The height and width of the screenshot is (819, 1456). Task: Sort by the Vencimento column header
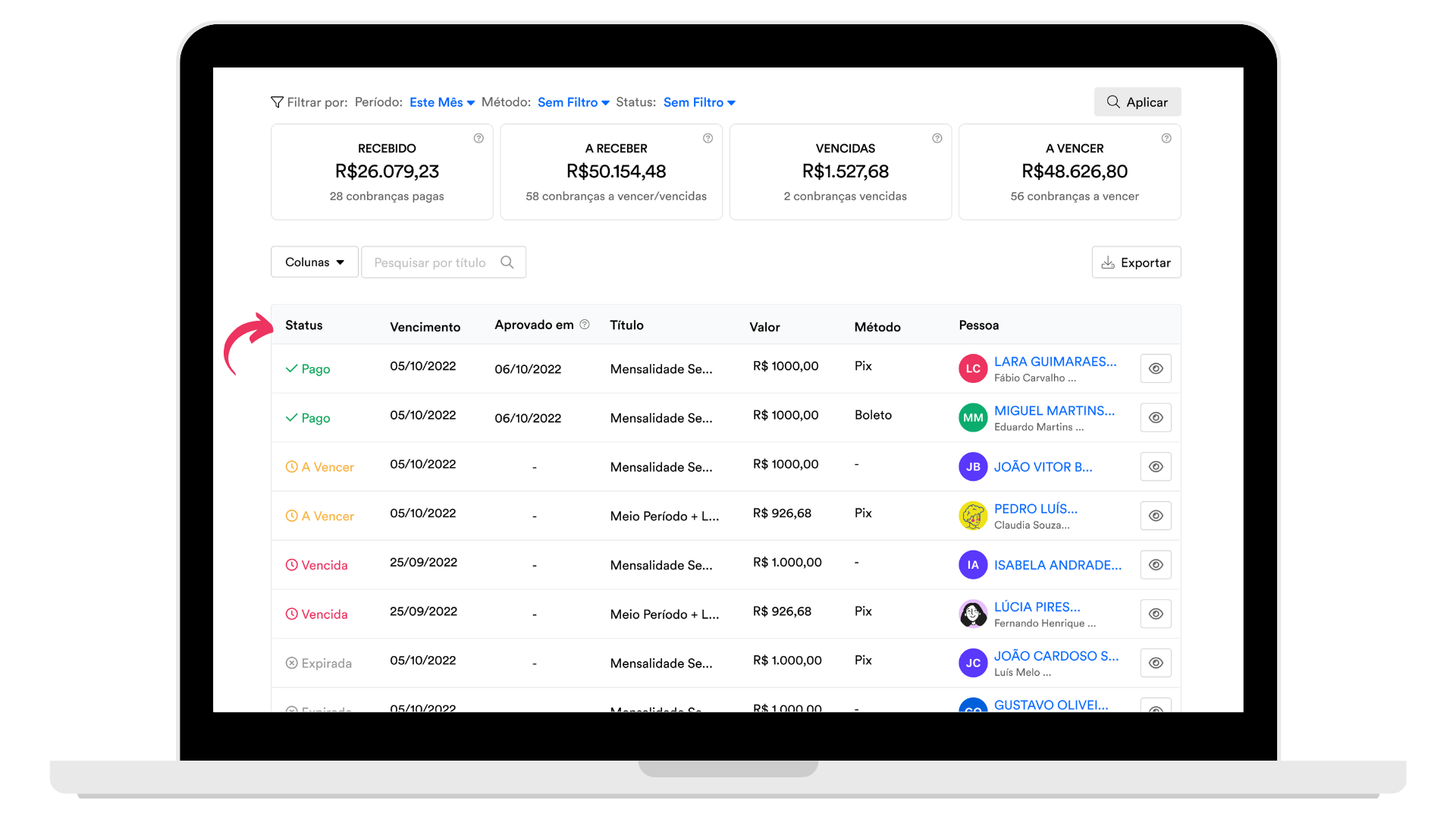pyautogui.click(x=425, y=327)
